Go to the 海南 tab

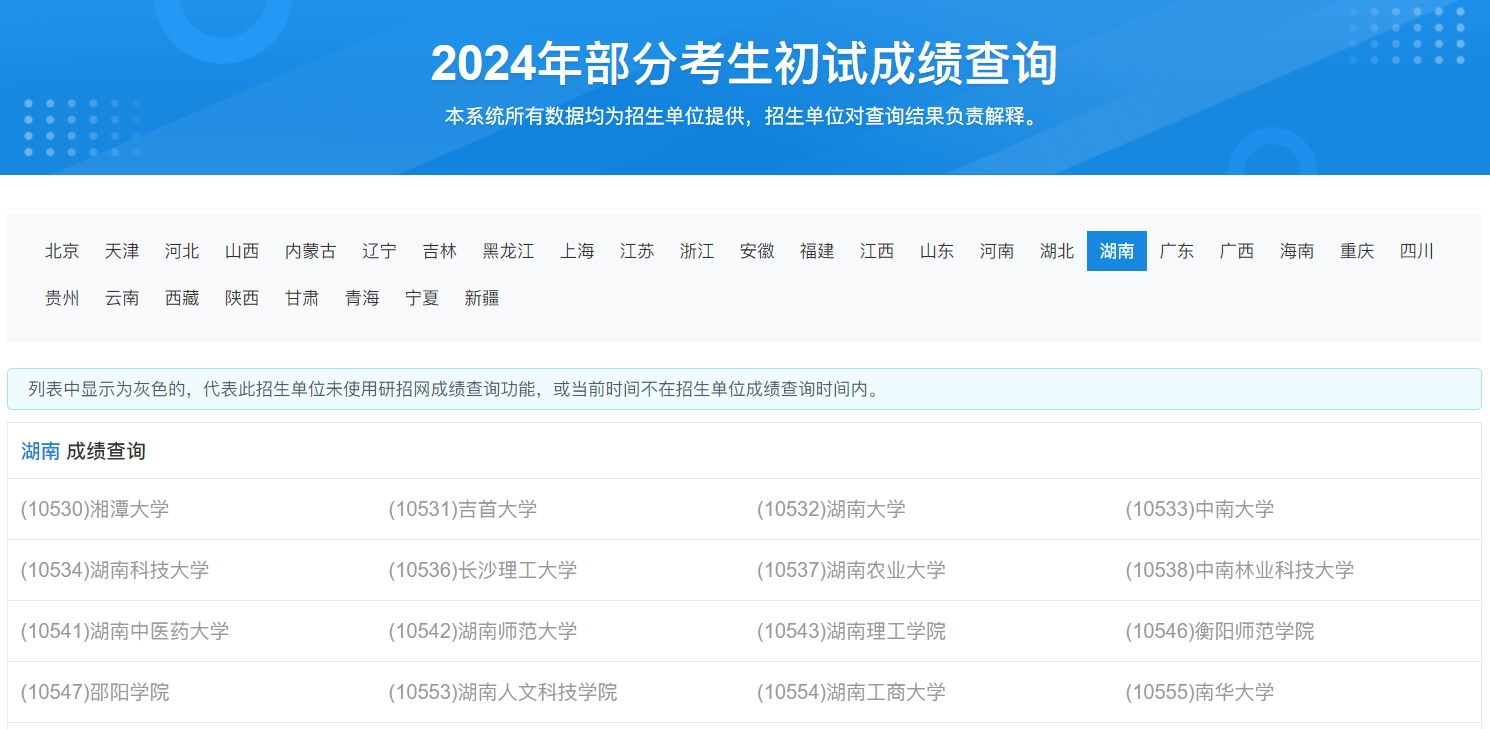pos(1297,251)
